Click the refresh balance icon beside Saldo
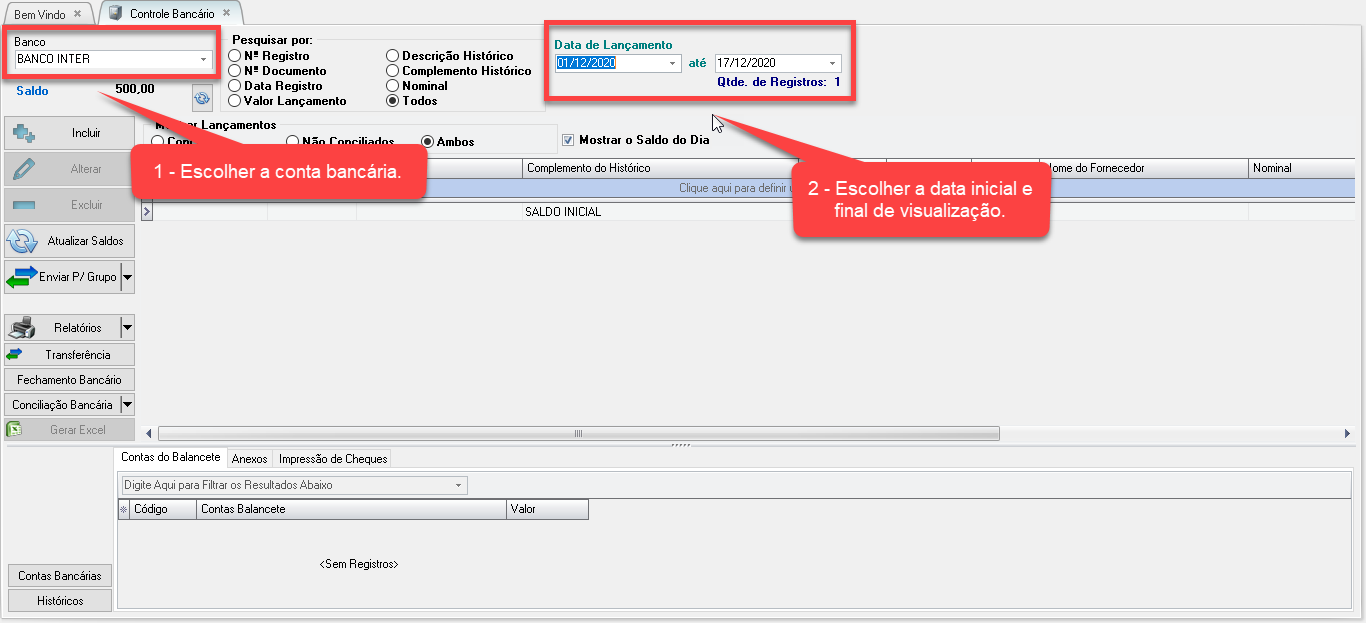 [203, 98]
